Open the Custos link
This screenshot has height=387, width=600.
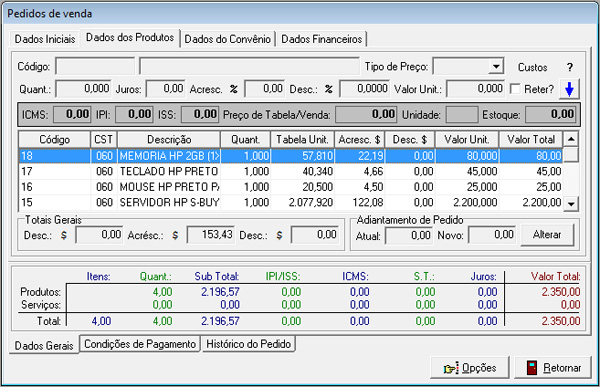pos(532,67)
